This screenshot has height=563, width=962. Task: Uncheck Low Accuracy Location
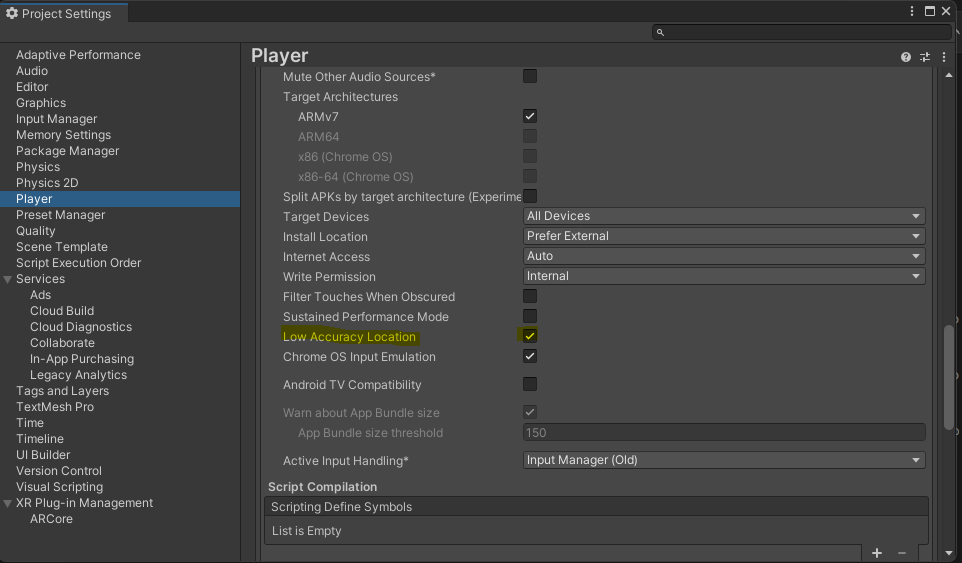pos(529,336)
